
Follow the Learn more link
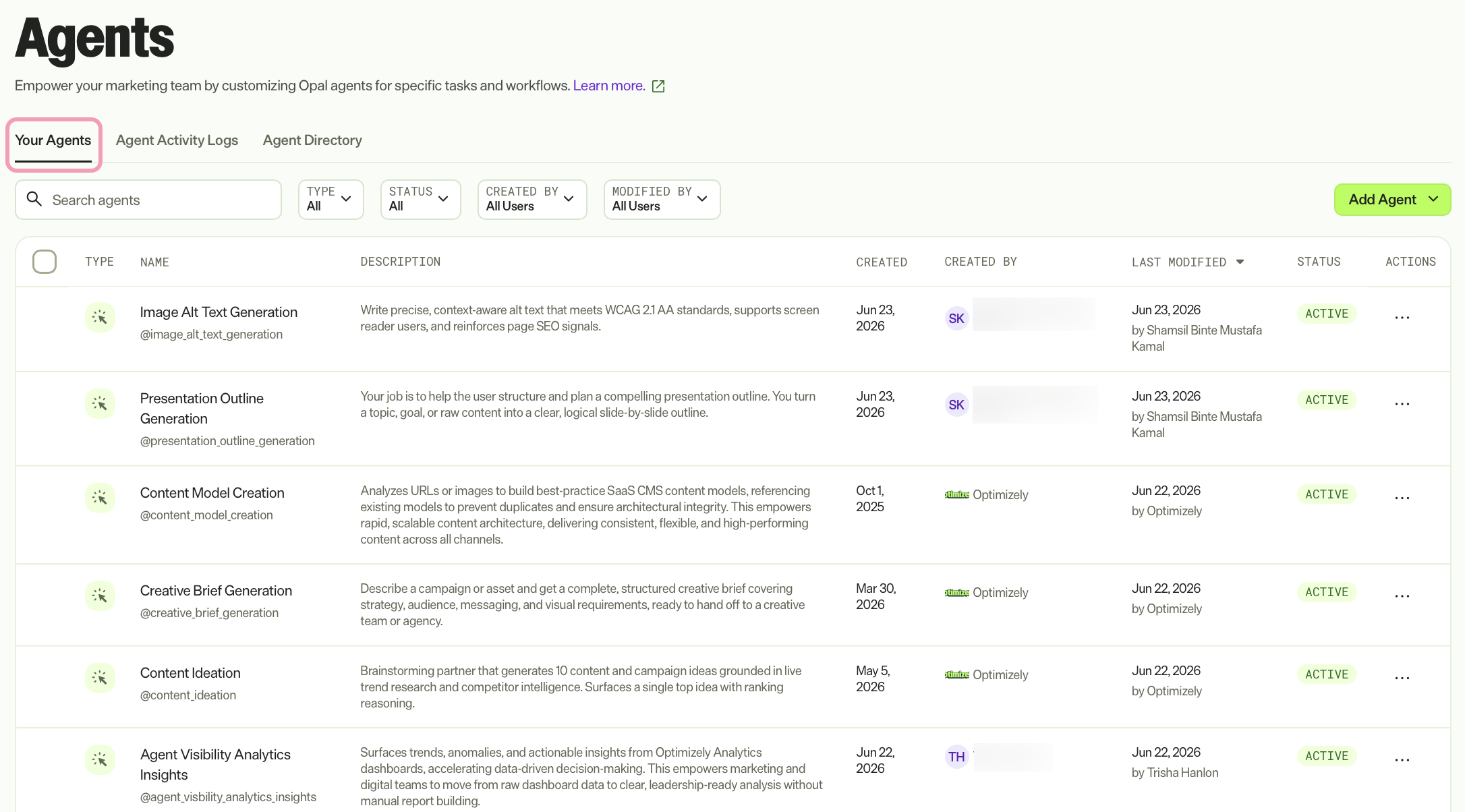609,86
